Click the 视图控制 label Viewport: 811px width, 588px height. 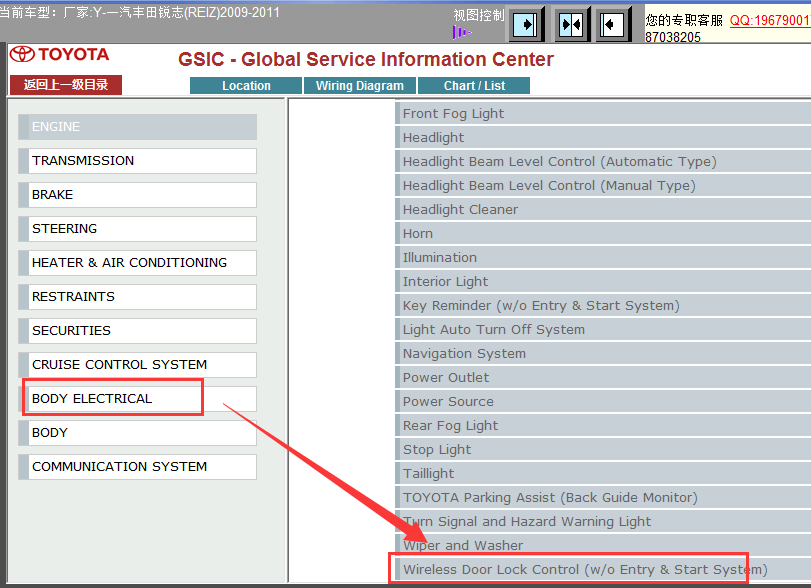pos(478,16)
